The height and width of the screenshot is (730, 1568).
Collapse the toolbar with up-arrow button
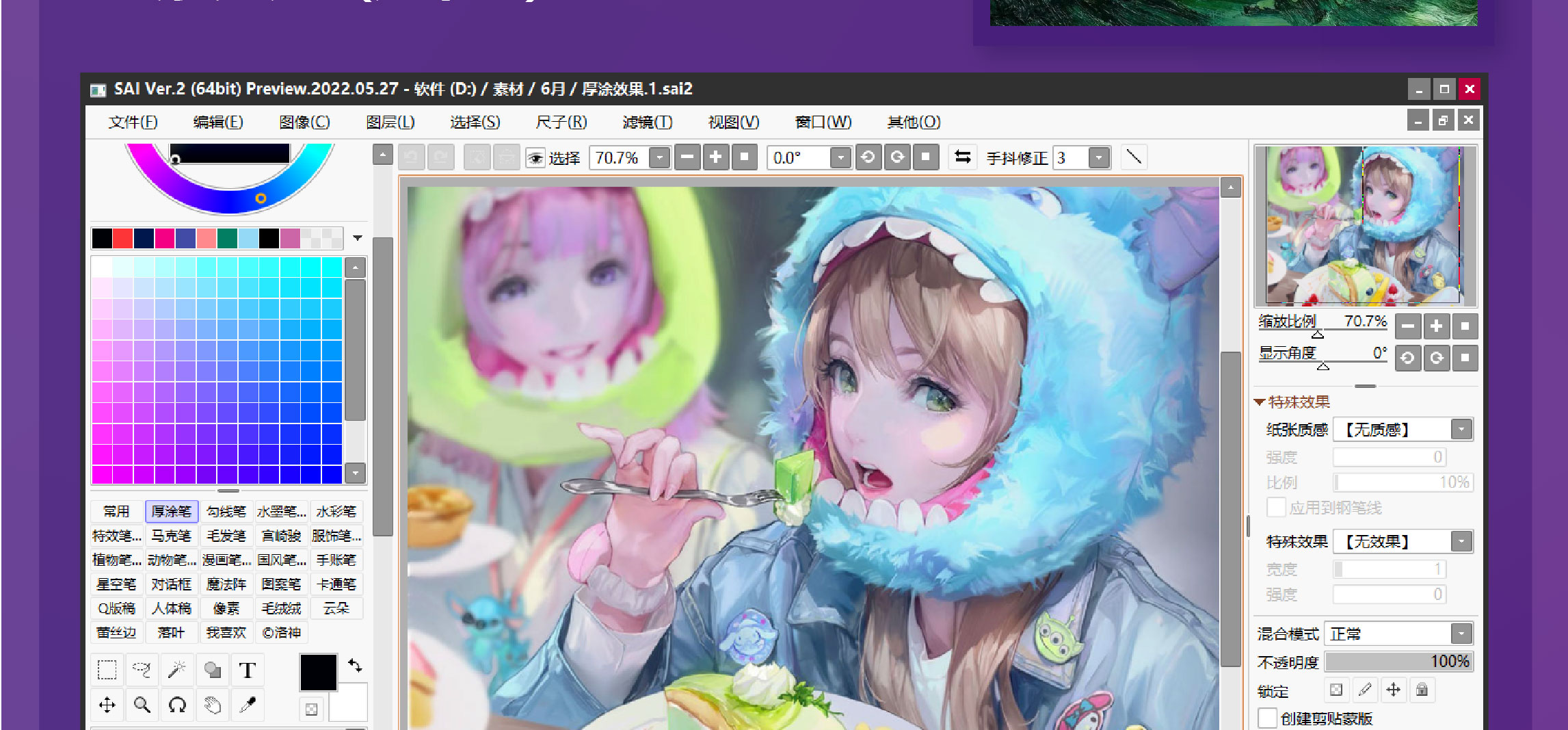click(383, 155)
